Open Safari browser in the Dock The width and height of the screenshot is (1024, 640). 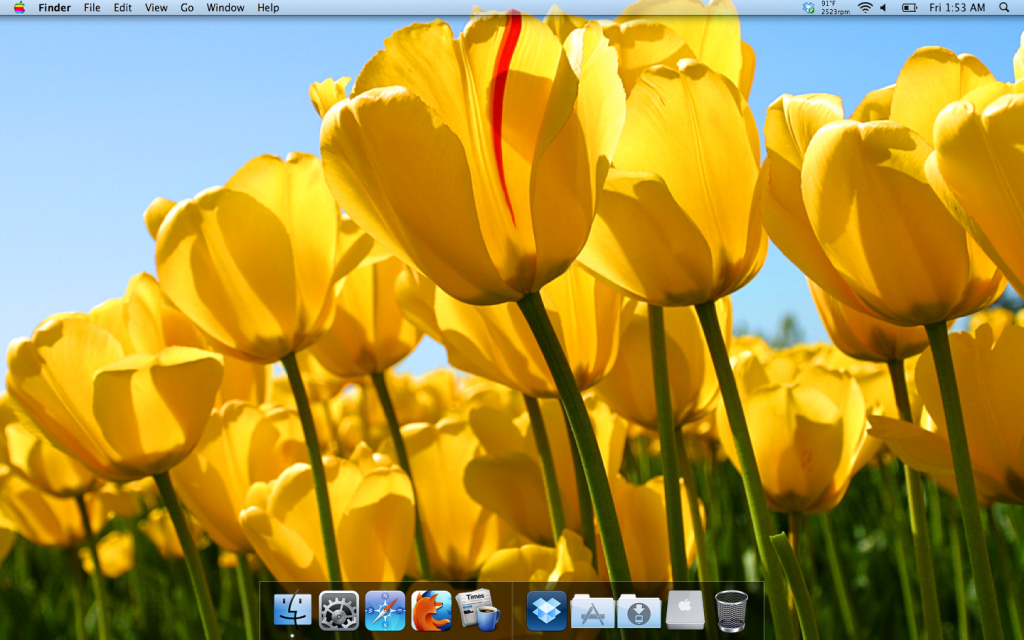click(385, 610)
